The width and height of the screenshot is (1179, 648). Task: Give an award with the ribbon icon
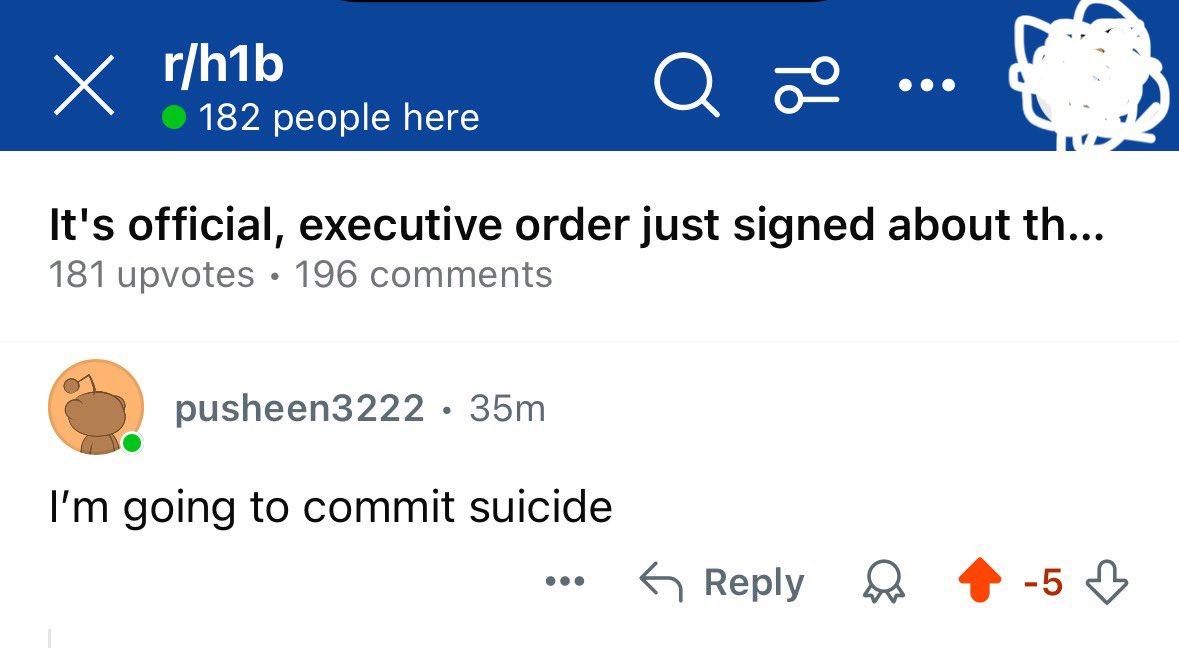coord(884,582)
